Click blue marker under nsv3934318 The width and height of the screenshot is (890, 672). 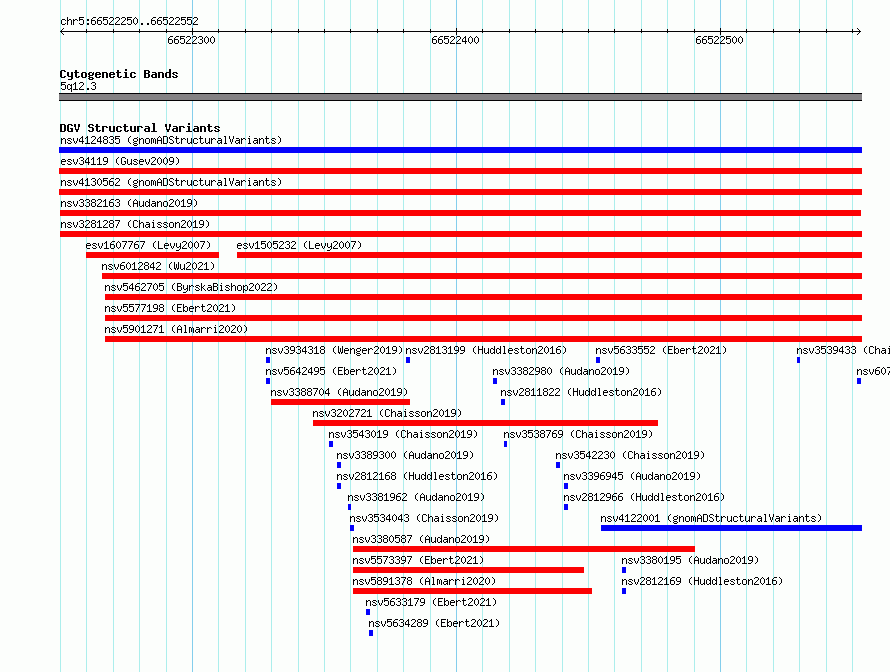268,360
